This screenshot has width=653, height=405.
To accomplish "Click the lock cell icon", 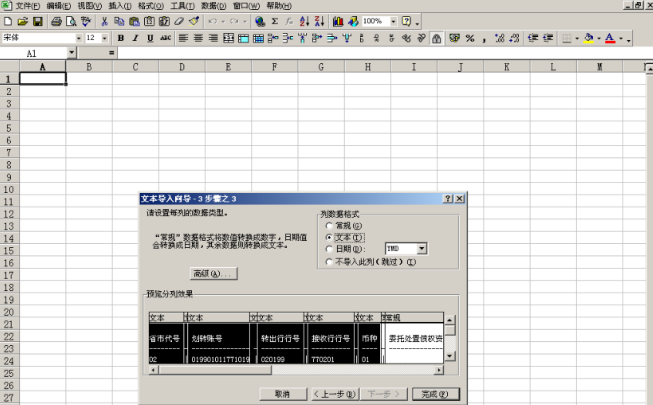I will [x=436, y=38].
